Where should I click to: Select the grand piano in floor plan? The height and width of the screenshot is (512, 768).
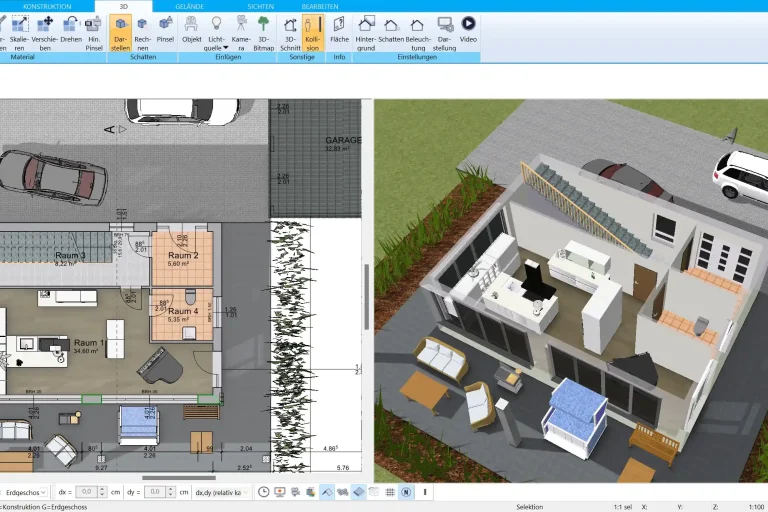pos(160,366)
